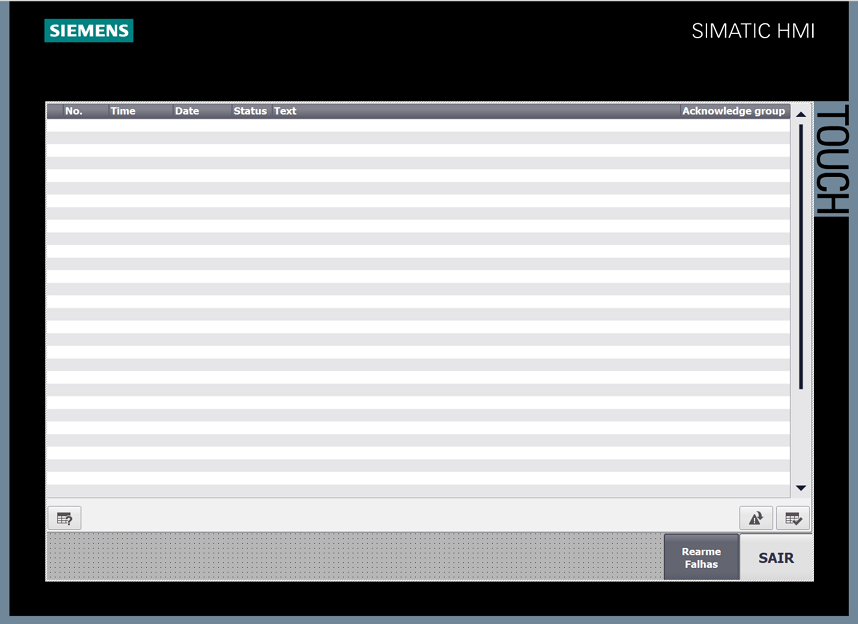Click the vertical scrollbar thumb

tap(801, 256)
